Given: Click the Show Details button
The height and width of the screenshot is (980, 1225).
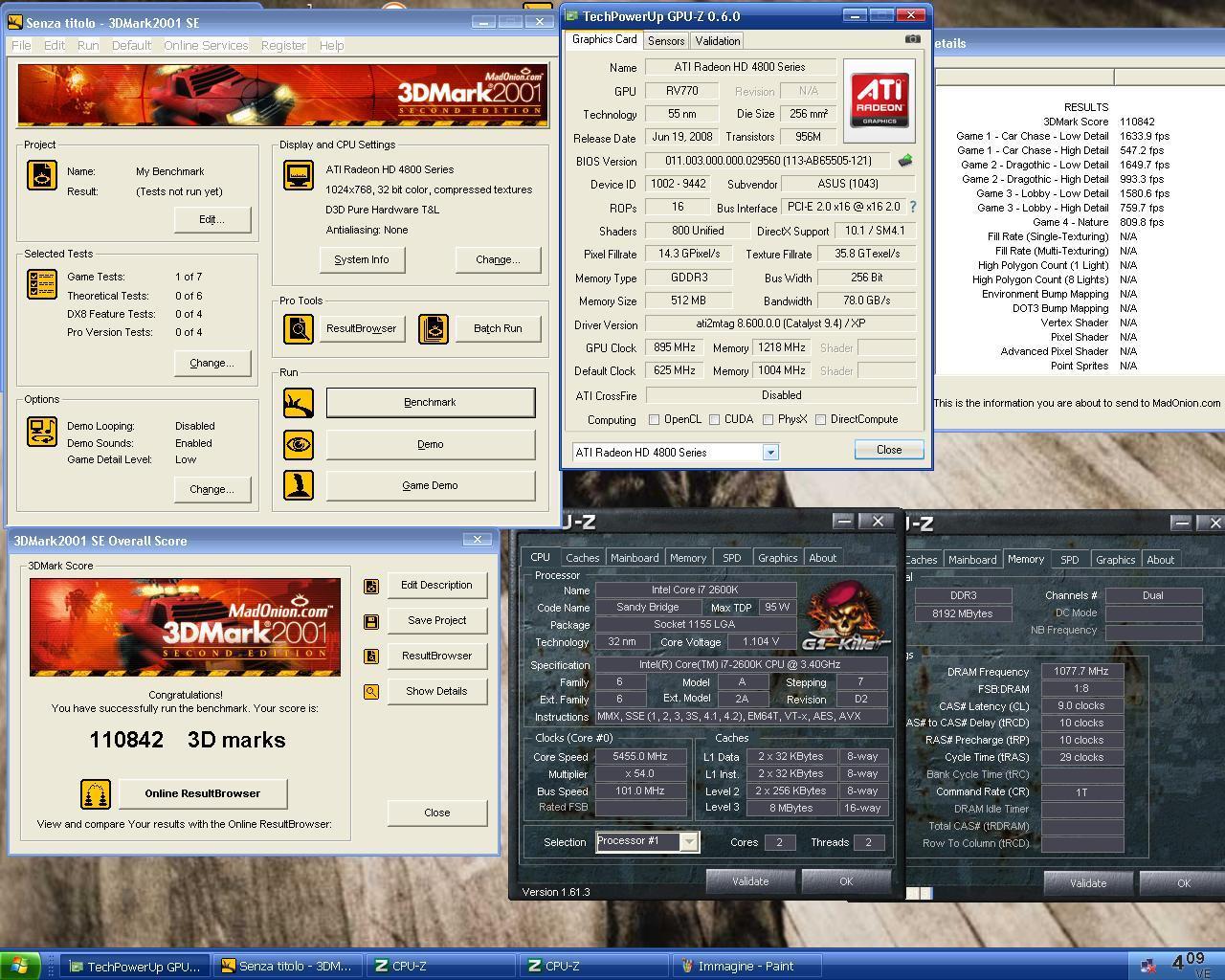Looking at the screenshot, I should (x=437, y=691).
